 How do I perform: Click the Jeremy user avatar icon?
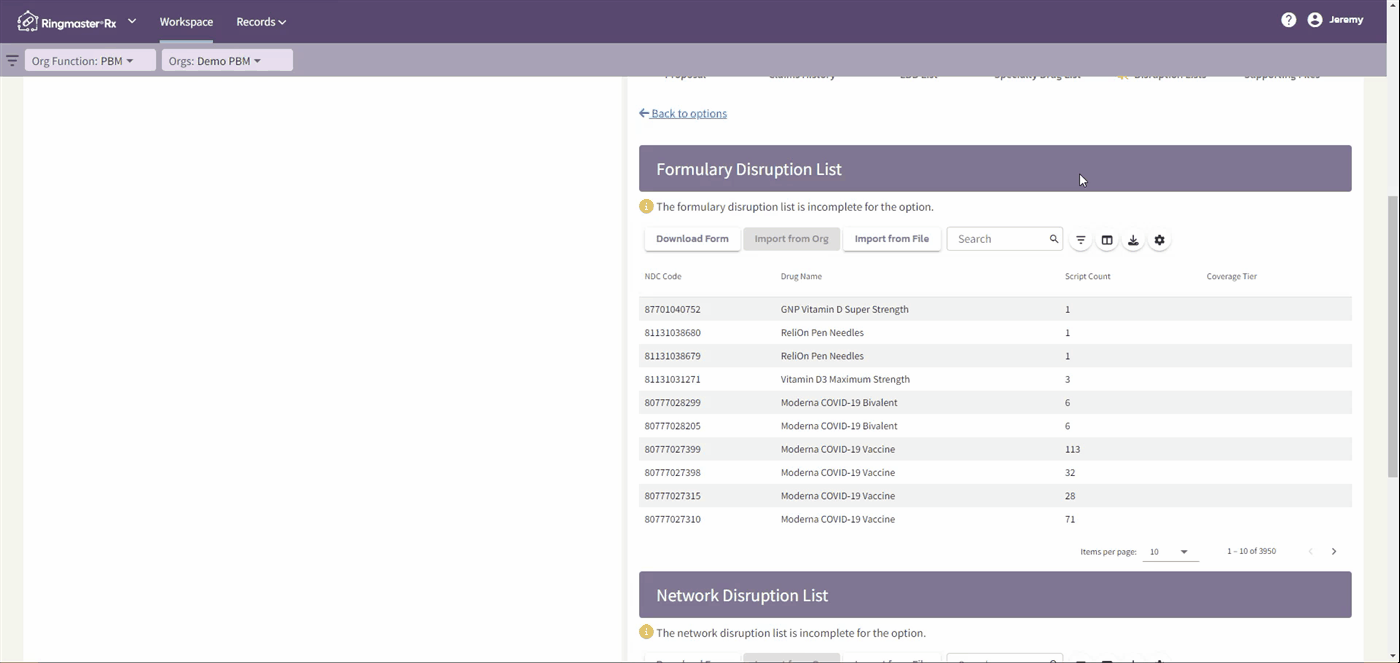tap(1314, 19)
